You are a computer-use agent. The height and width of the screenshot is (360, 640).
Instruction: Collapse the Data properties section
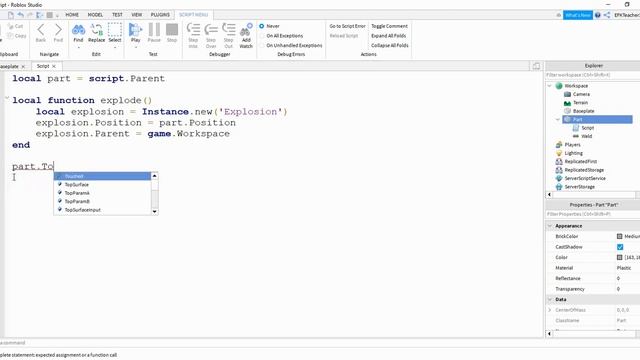pyautogui.click(x=550, y=300)
